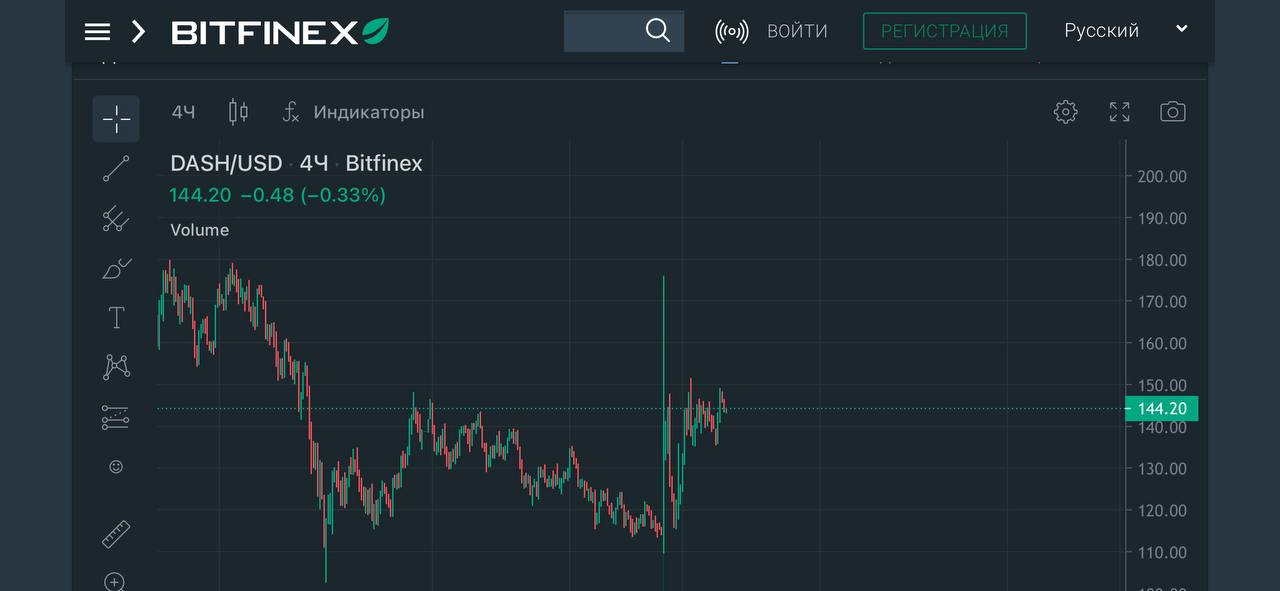Click the 144.20 current price label
The width and height of the screenshot is (1280, 591).
(1162, 408)
